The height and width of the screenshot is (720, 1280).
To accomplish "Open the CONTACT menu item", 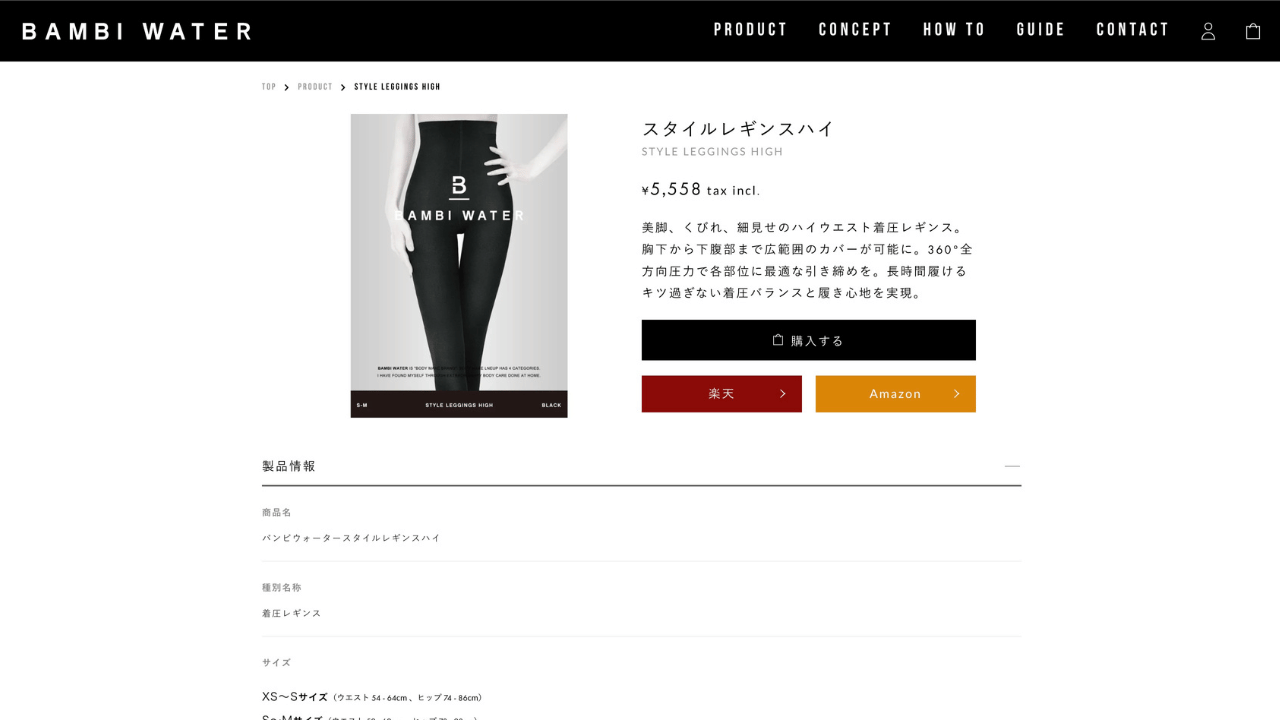I will point(1133,30).
